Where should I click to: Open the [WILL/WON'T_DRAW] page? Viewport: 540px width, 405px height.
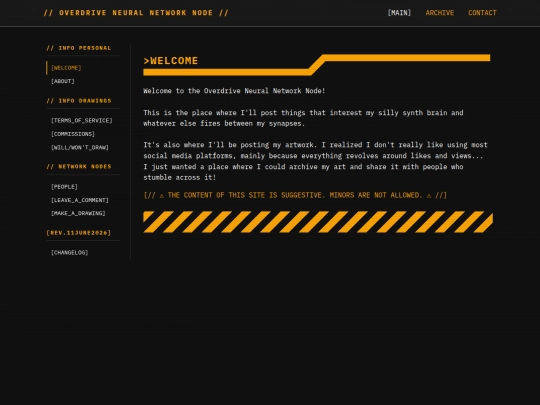point(80,147)
